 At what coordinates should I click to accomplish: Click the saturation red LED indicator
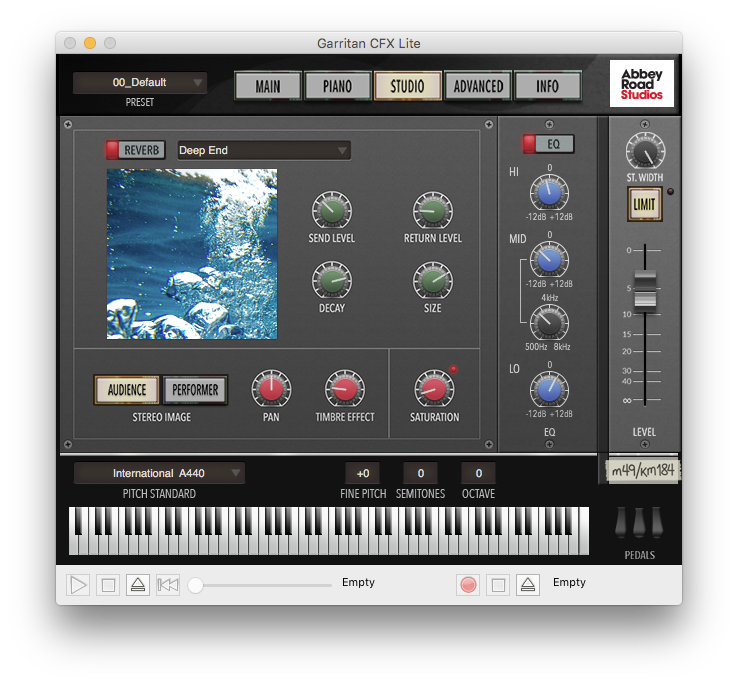(453, 369)
